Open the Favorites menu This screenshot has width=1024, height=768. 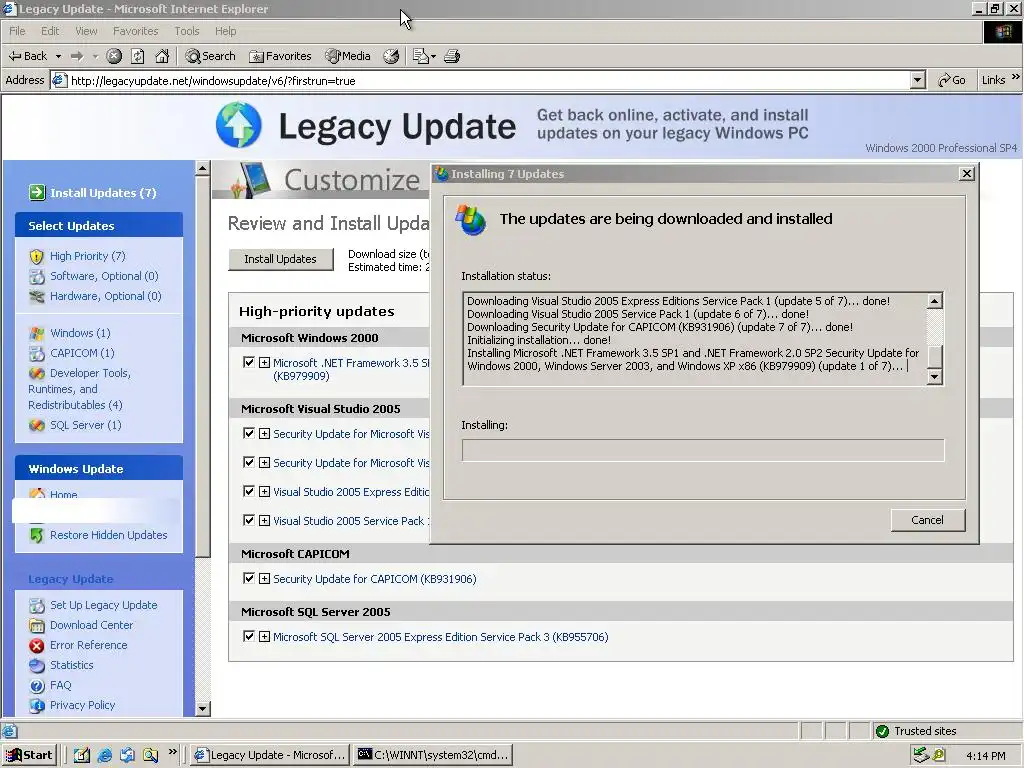click(x=135, y=31)
